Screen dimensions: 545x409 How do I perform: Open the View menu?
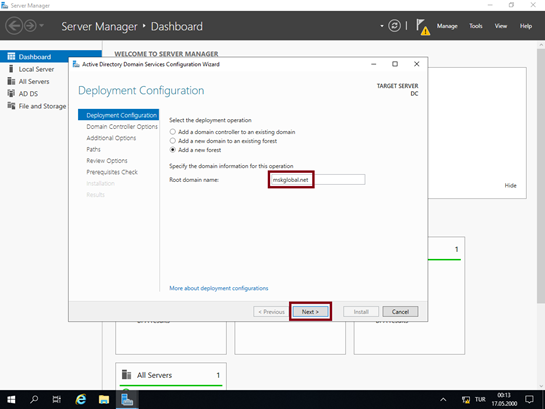[x=501, y=26]
